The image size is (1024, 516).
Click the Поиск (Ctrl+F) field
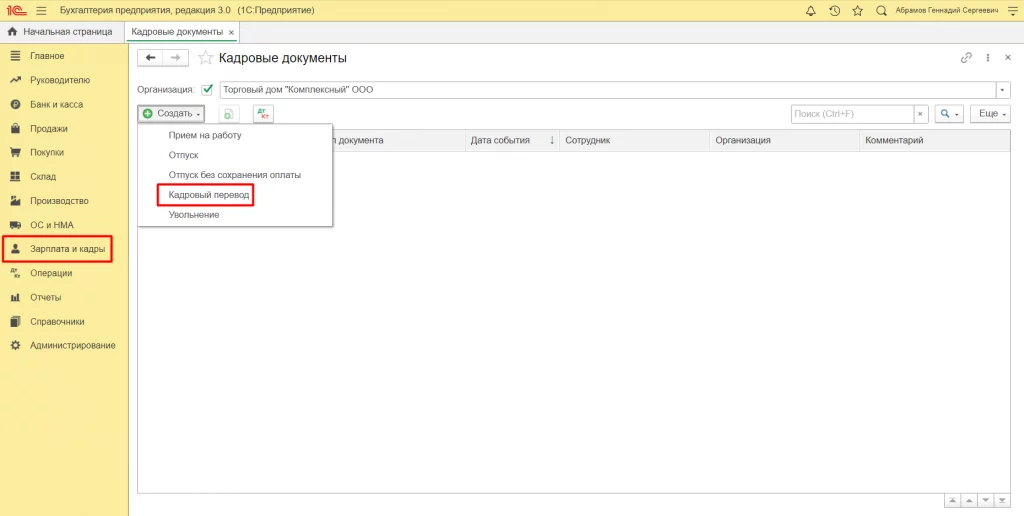[x=852, y=114]
